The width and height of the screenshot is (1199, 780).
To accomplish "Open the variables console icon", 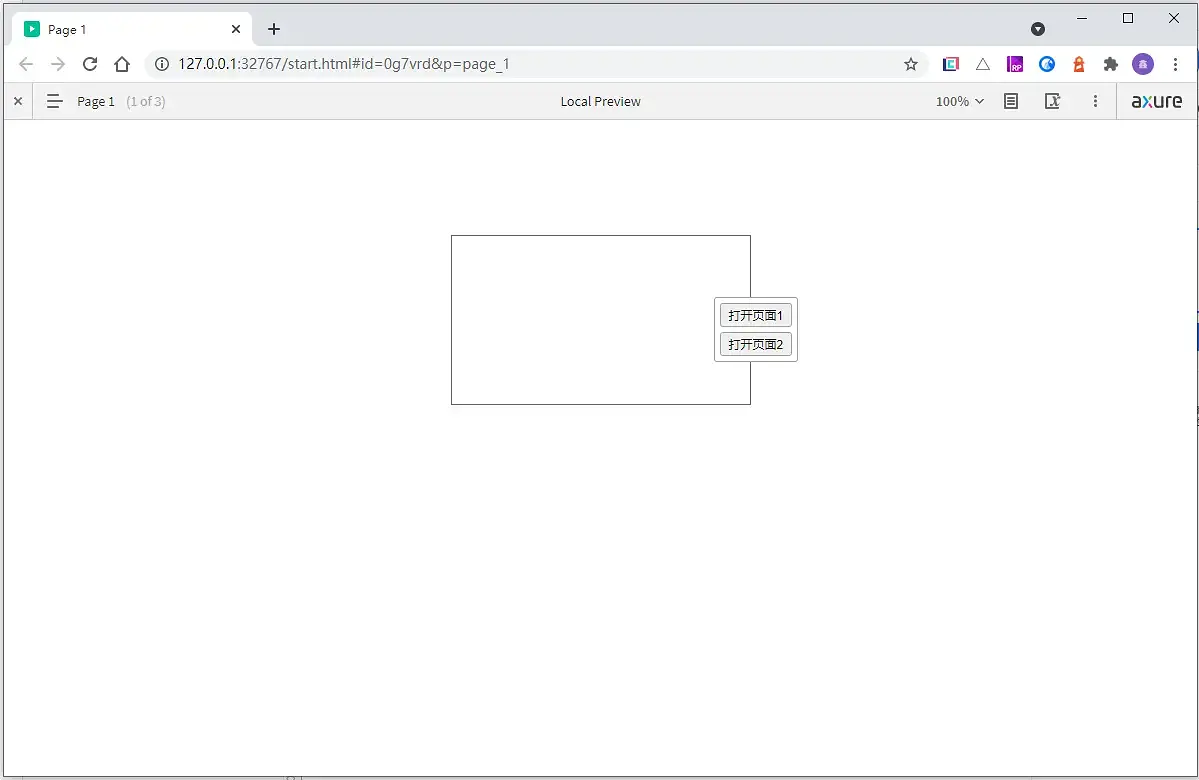I will 1052,101.
